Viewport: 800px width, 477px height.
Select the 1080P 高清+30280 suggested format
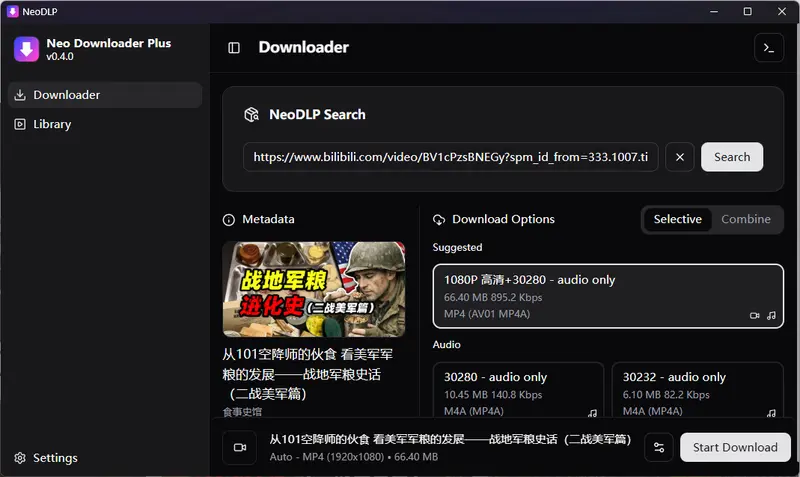pyautogui.click(x=607, y=297)
